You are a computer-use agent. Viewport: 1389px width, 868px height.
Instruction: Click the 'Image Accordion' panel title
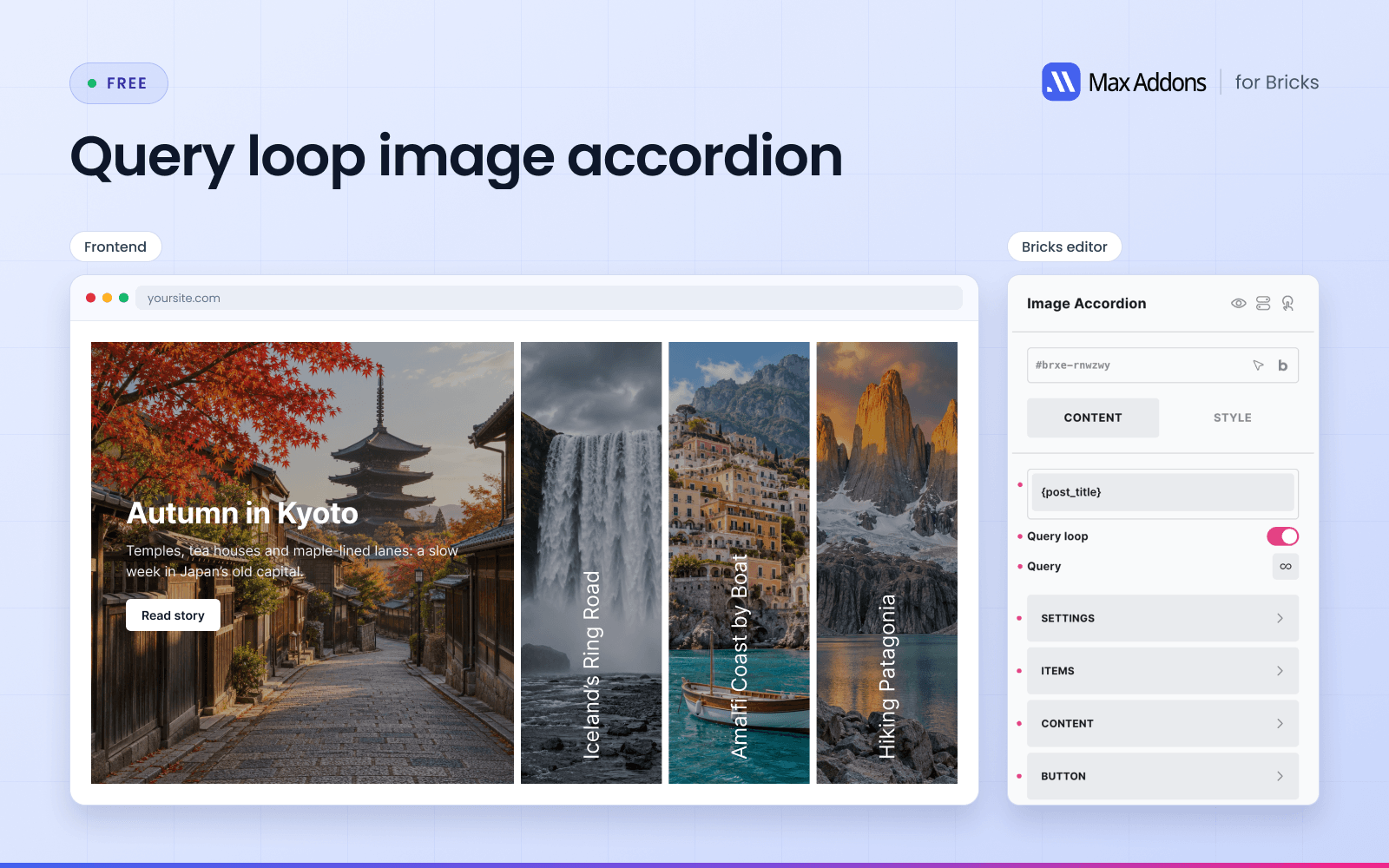1086,303
